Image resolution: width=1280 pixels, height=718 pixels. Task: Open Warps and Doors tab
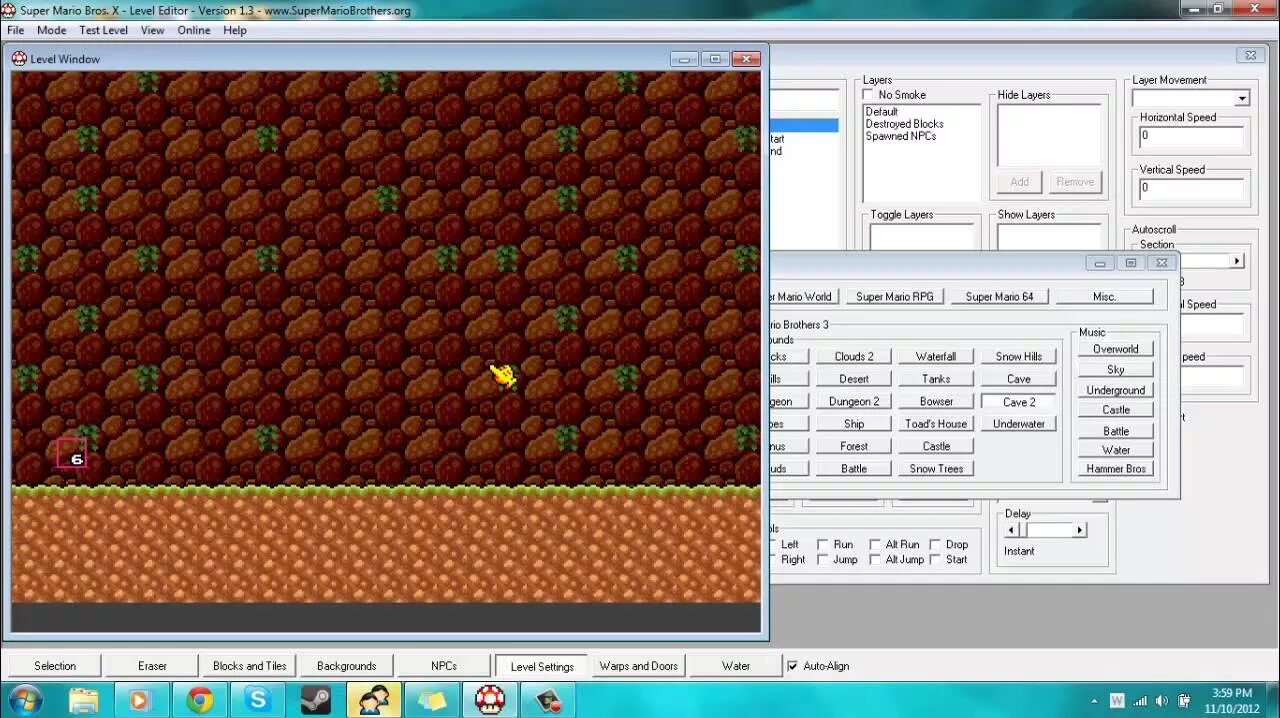point(639,666)
